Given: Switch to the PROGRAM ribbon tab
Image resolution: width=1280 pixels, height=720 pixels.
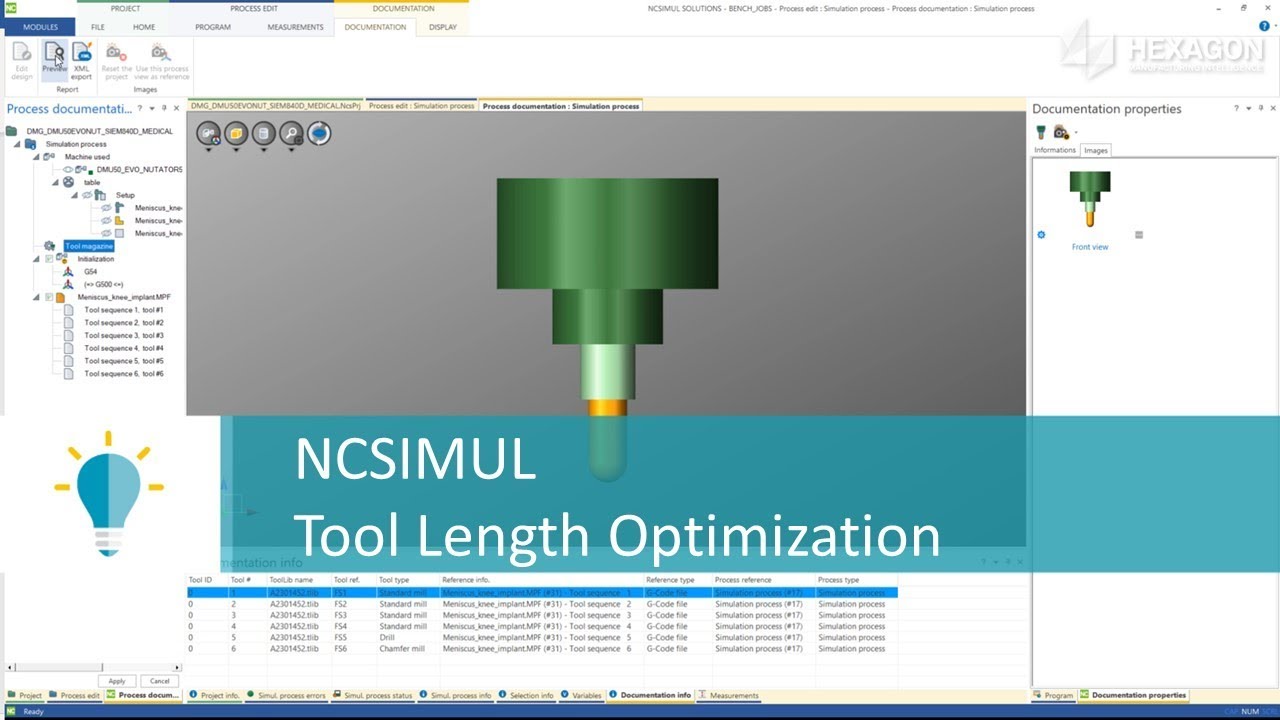Looking at the screenshot, I should [213, 27].
